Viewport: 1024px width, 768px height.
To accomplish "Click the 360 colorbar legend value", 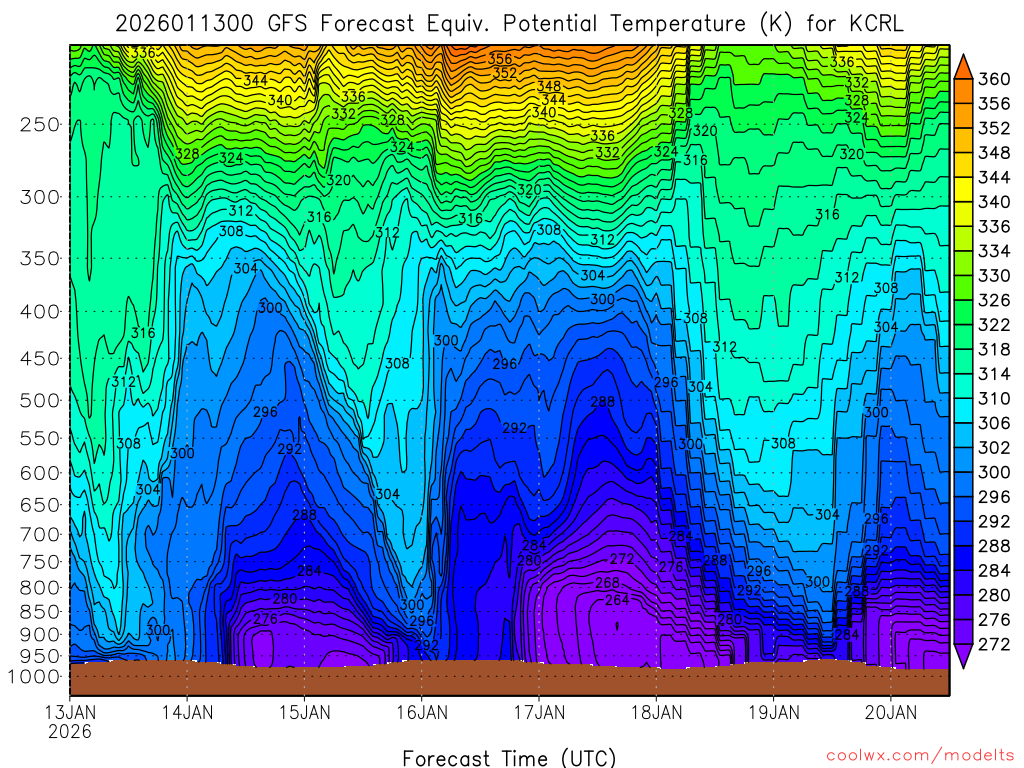I will (994, 79).
